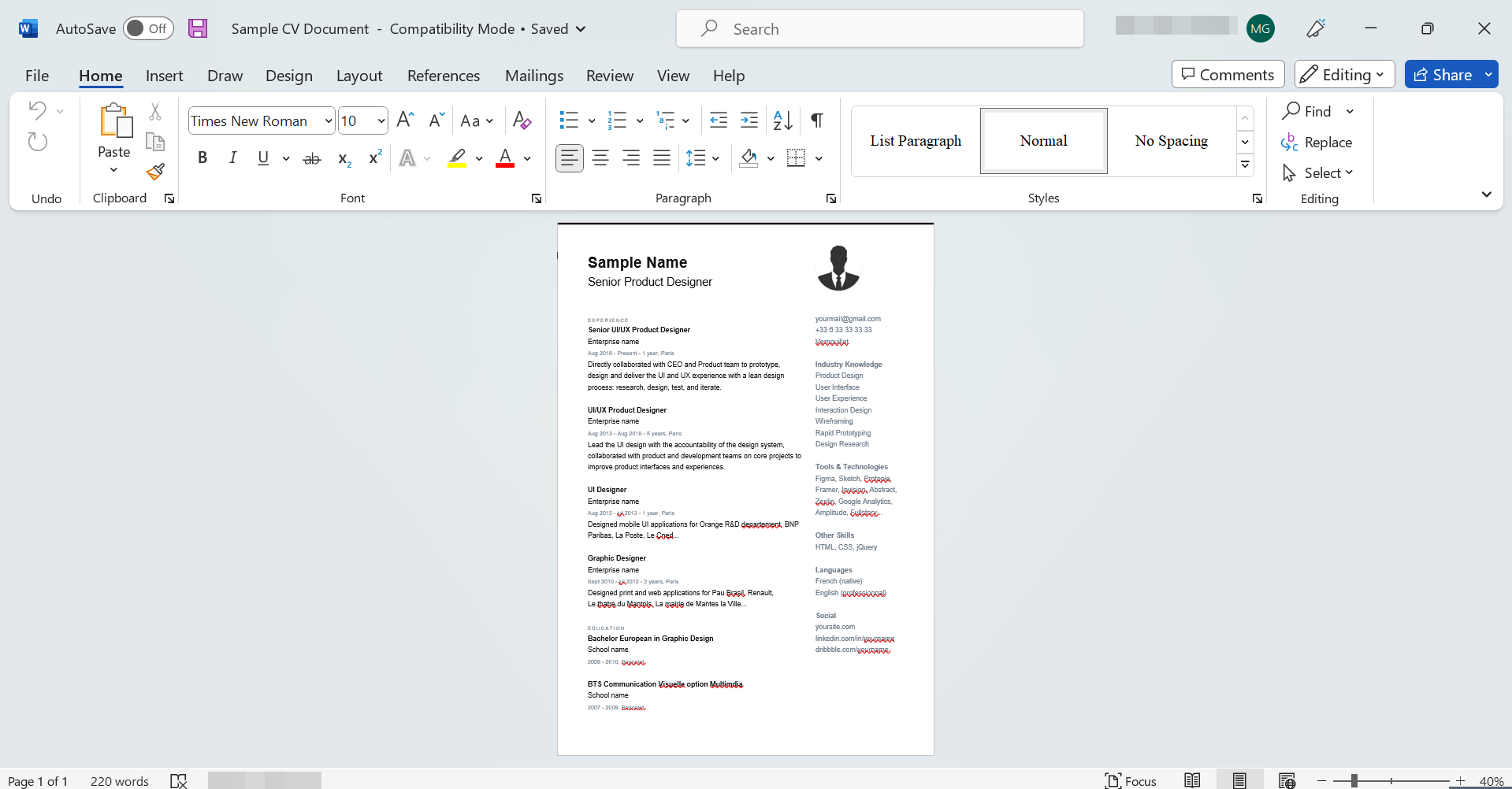Apply strikethrough formatting icon

pos(312,158)
